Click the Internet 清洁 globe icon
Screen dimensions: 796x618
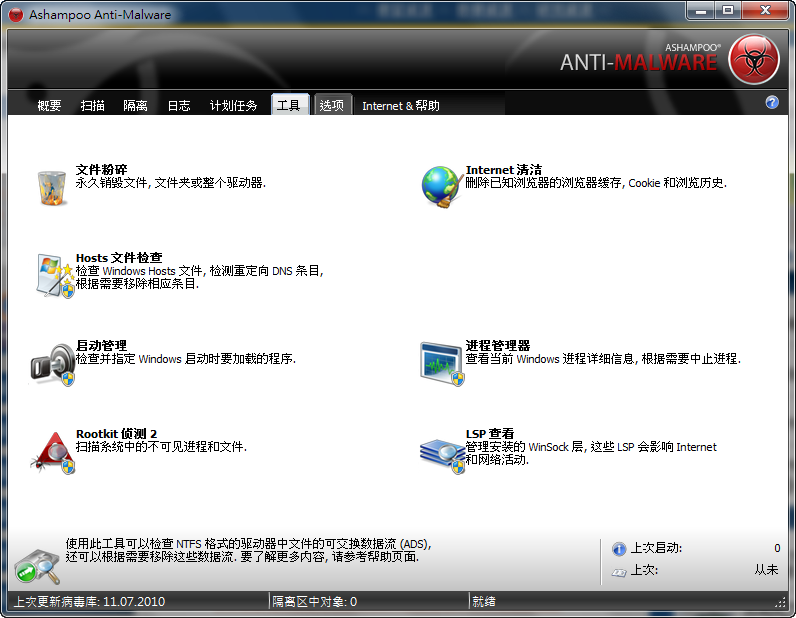point(440,186)
